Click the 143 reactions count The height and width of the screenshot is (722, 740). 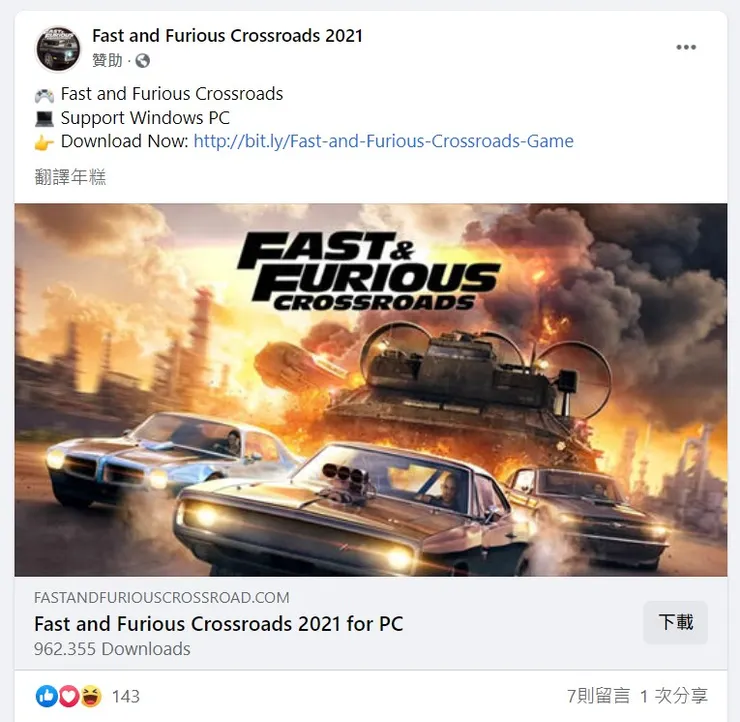pyautogui.click(x=126, y=697)
